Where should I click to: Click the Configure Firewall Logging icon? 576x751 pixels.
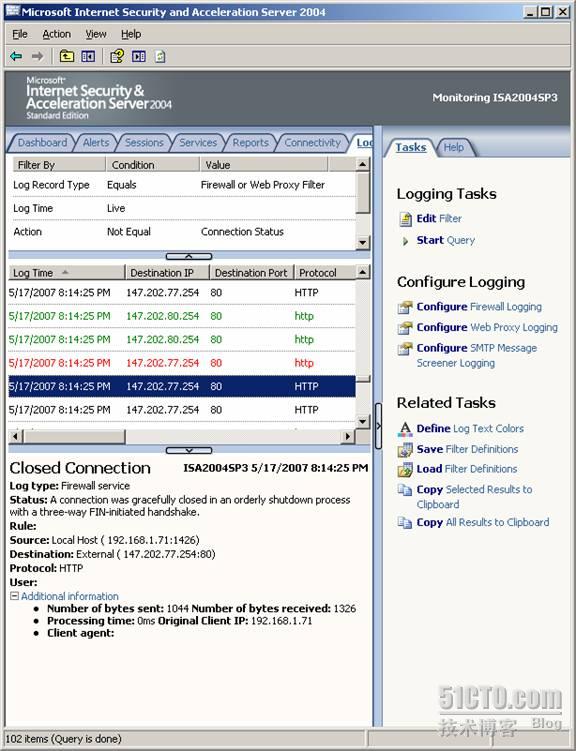(405, 307)
